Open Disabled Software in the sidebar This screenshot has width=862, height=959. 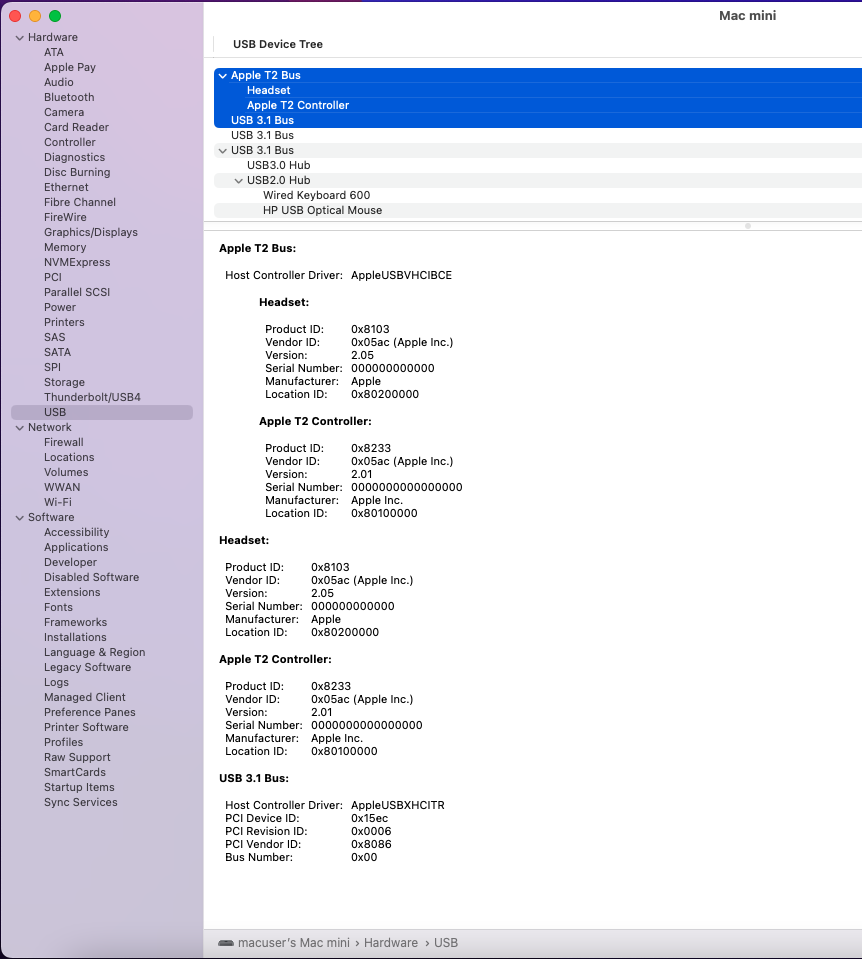pyautogui.click(x=91, y=577)
